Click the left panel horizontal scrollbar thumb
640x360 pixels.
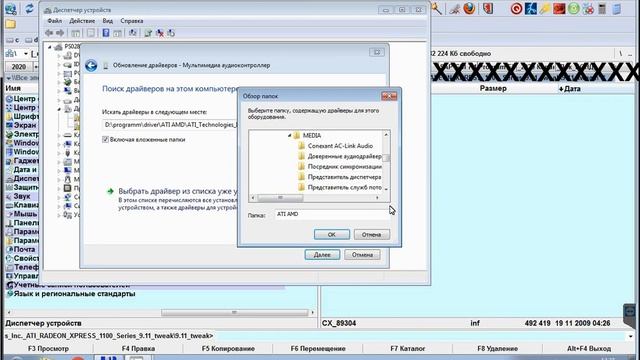234,313
